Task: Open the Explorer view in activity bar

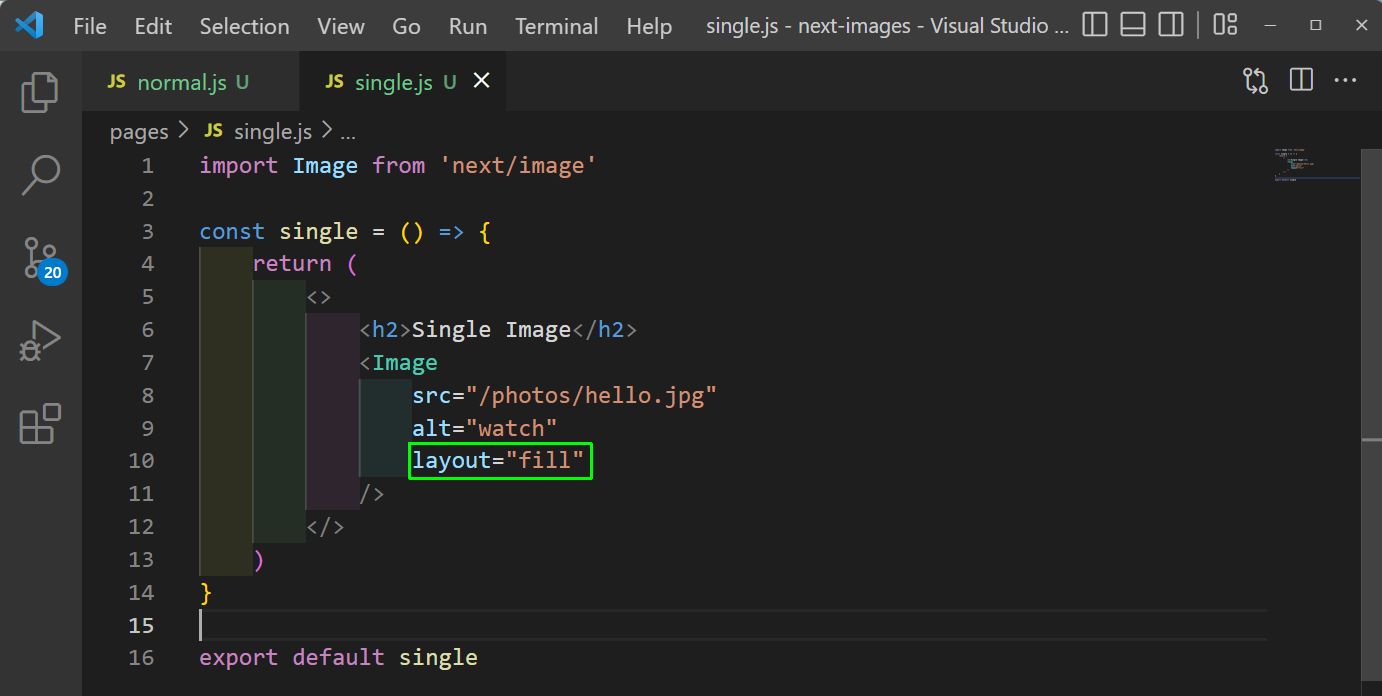Action: (x=40, y=92)
